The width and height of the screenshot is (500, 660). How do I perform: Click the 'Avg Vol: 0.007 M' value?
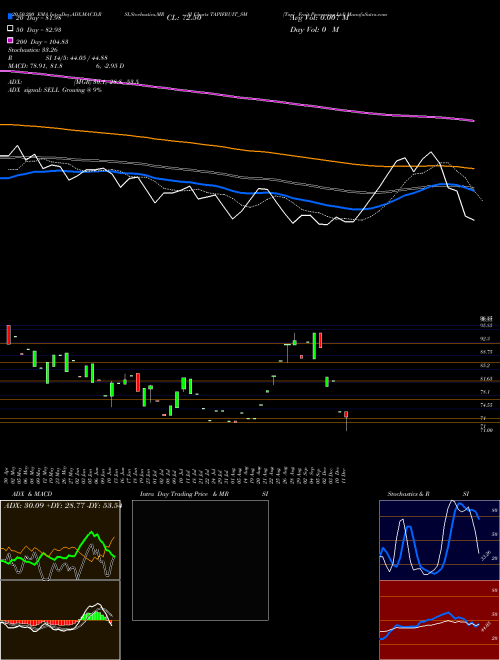(x=319, y=18)
